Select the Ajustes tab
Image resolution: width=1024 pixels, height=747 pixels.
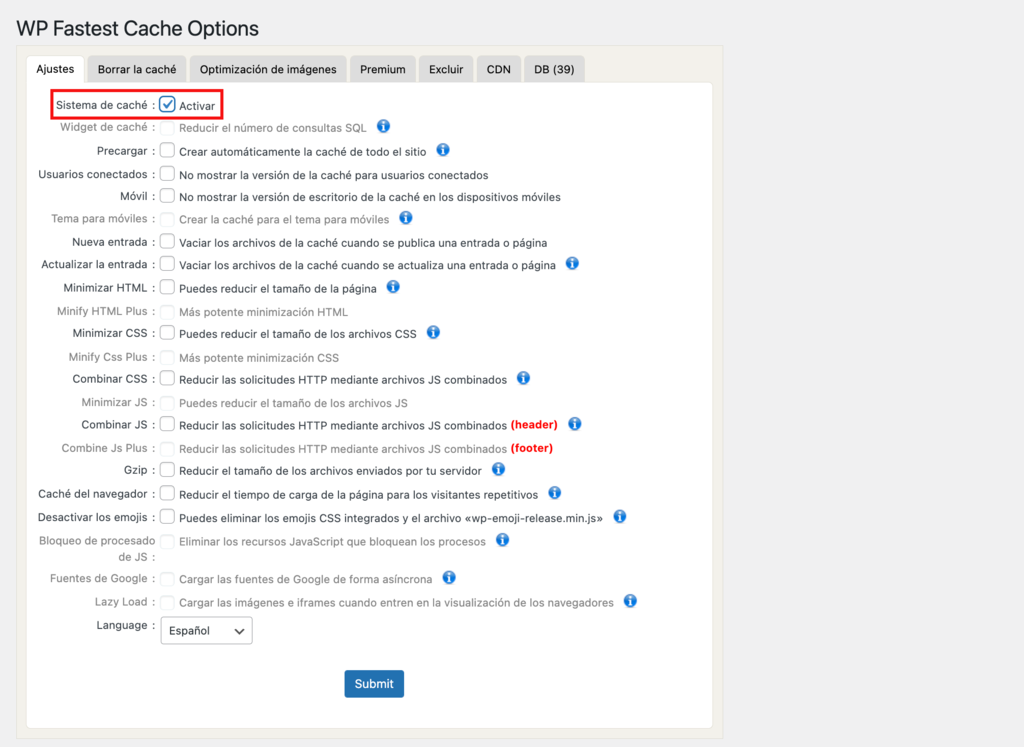click(55, 69)
